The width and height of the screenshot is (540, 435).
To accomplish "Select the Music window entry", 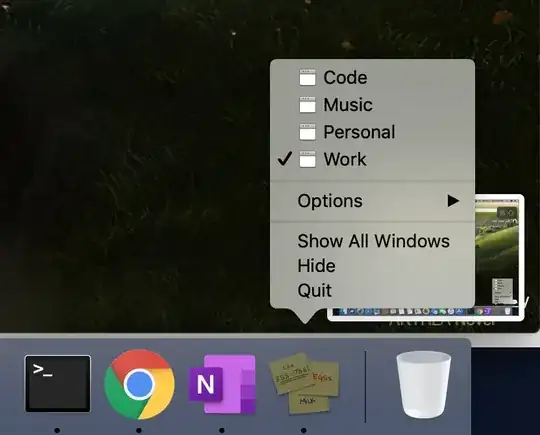I will pos(373,104).
